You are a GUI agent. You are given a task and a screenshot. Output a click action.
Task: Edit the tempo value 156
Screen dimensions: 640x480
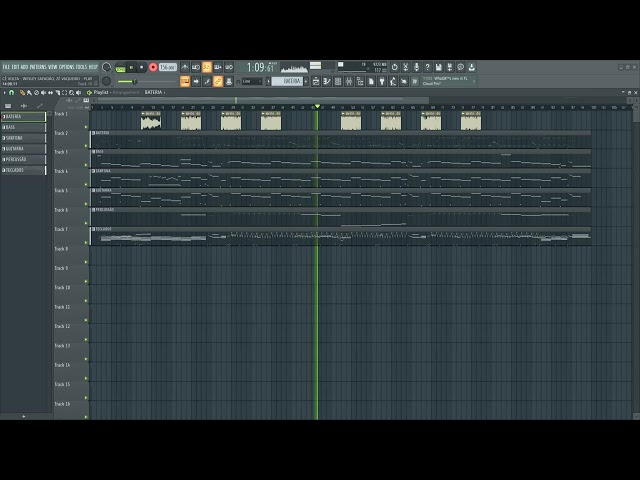168,67
